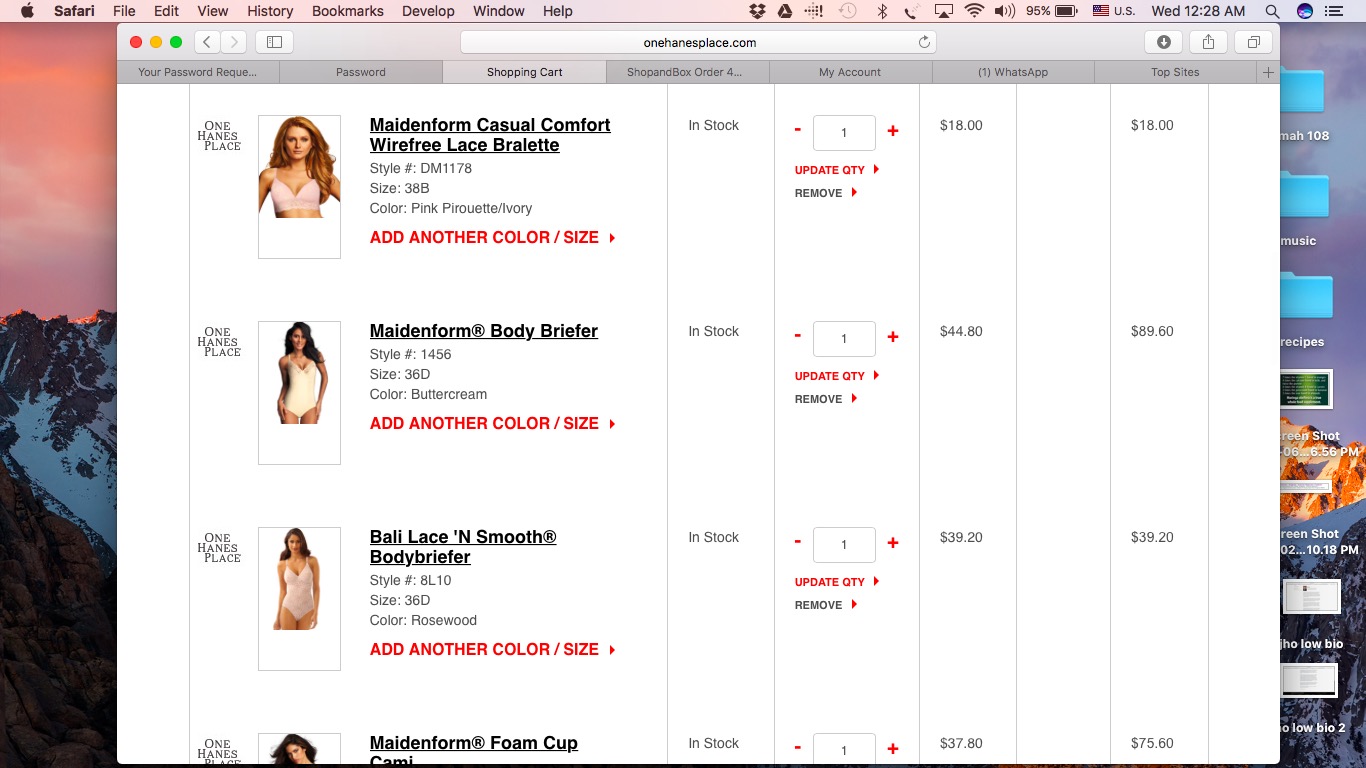Open the Develop menu
Screen dimensions: 1366x768
(x=429, y=11)
